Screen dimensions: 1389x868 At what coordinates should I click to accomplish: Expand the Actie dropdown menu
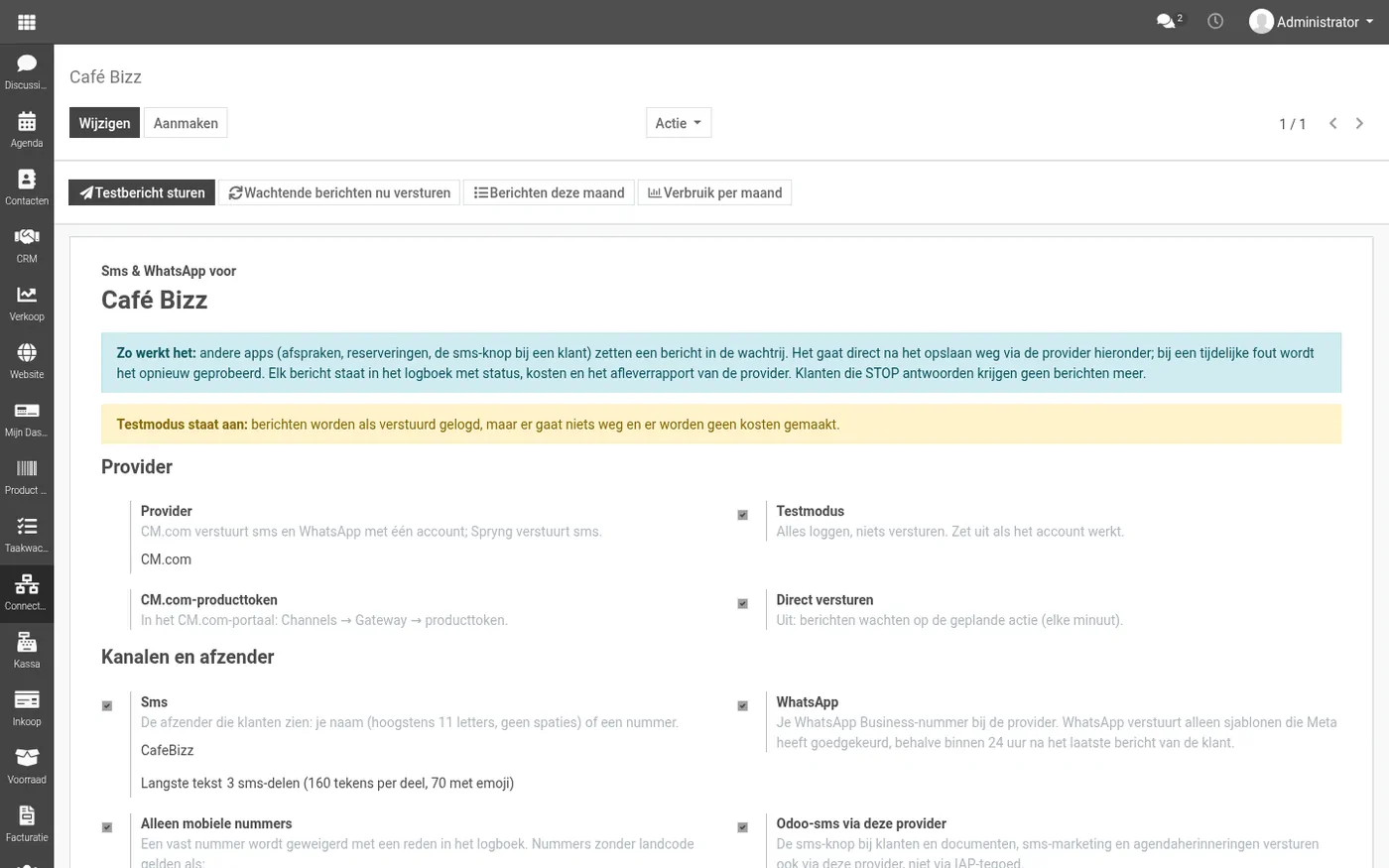coord(679,123)
